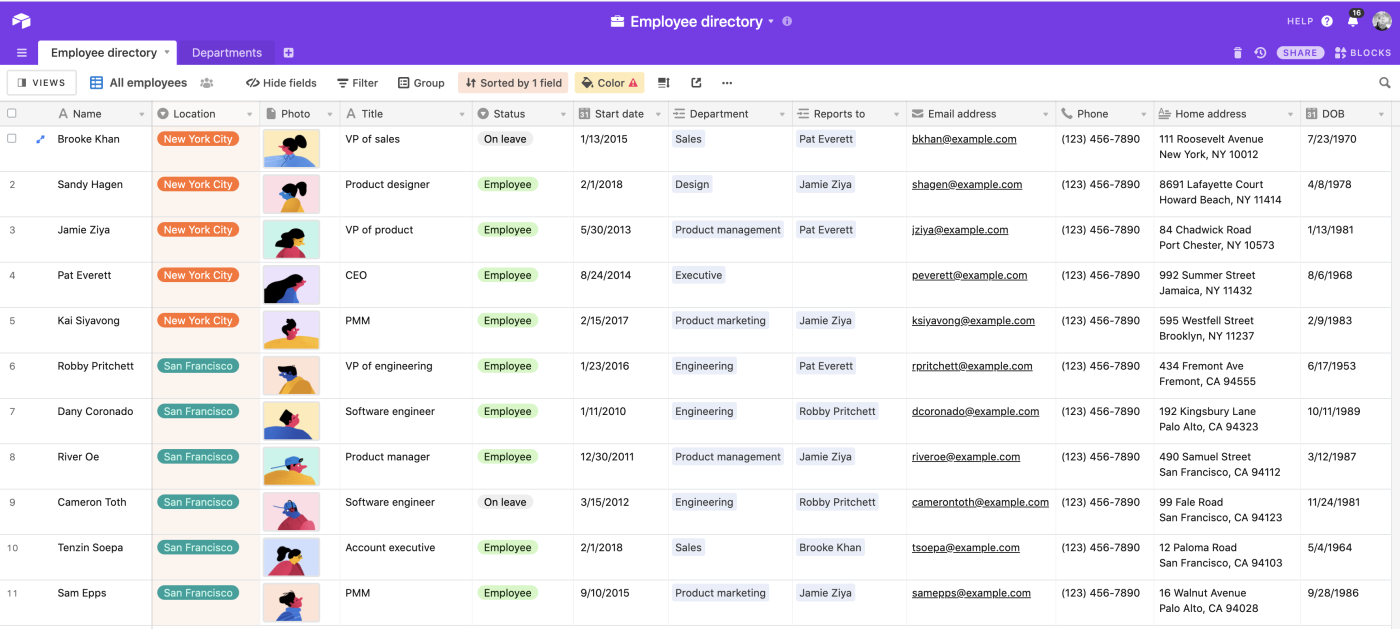Click Pat Everett link in Brooke Khan row

tap(826, 139)
